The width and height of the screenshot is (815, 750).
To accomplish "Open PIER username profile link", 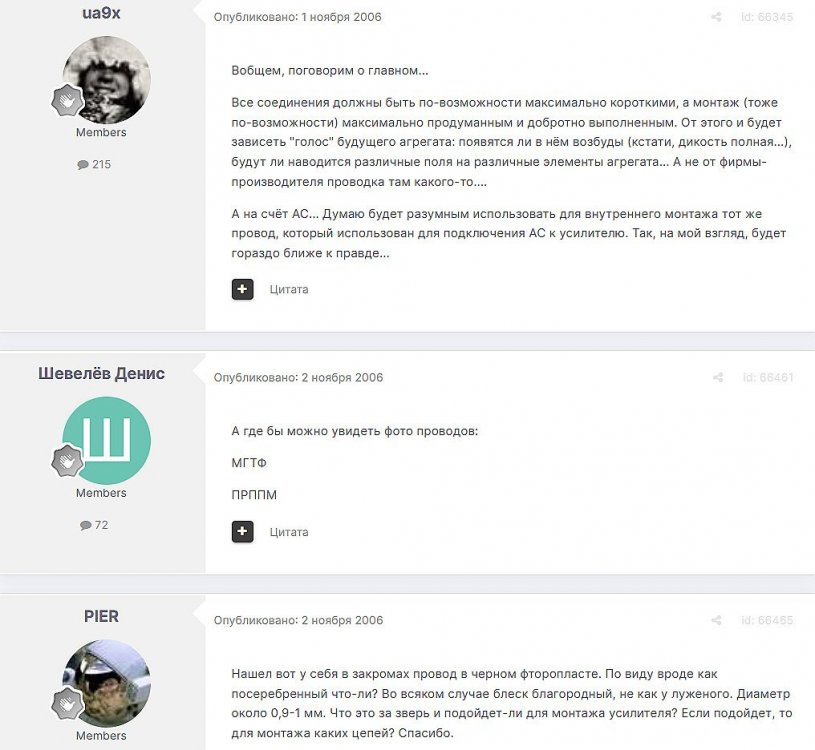I will [101, 616].
